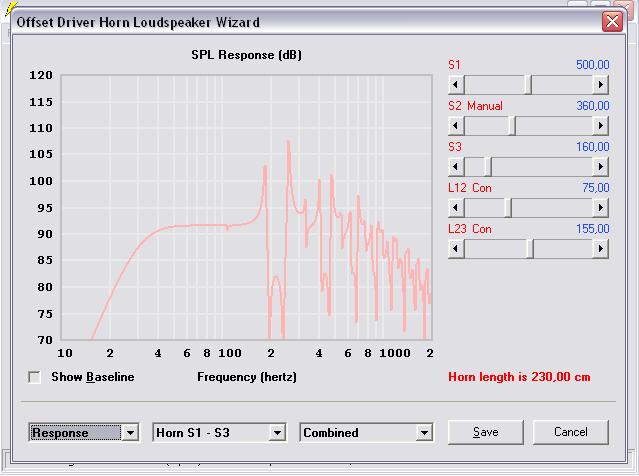Click the L23 value 155,00
The width and height of the screenshot is (639, 476).
coord(593,229)
